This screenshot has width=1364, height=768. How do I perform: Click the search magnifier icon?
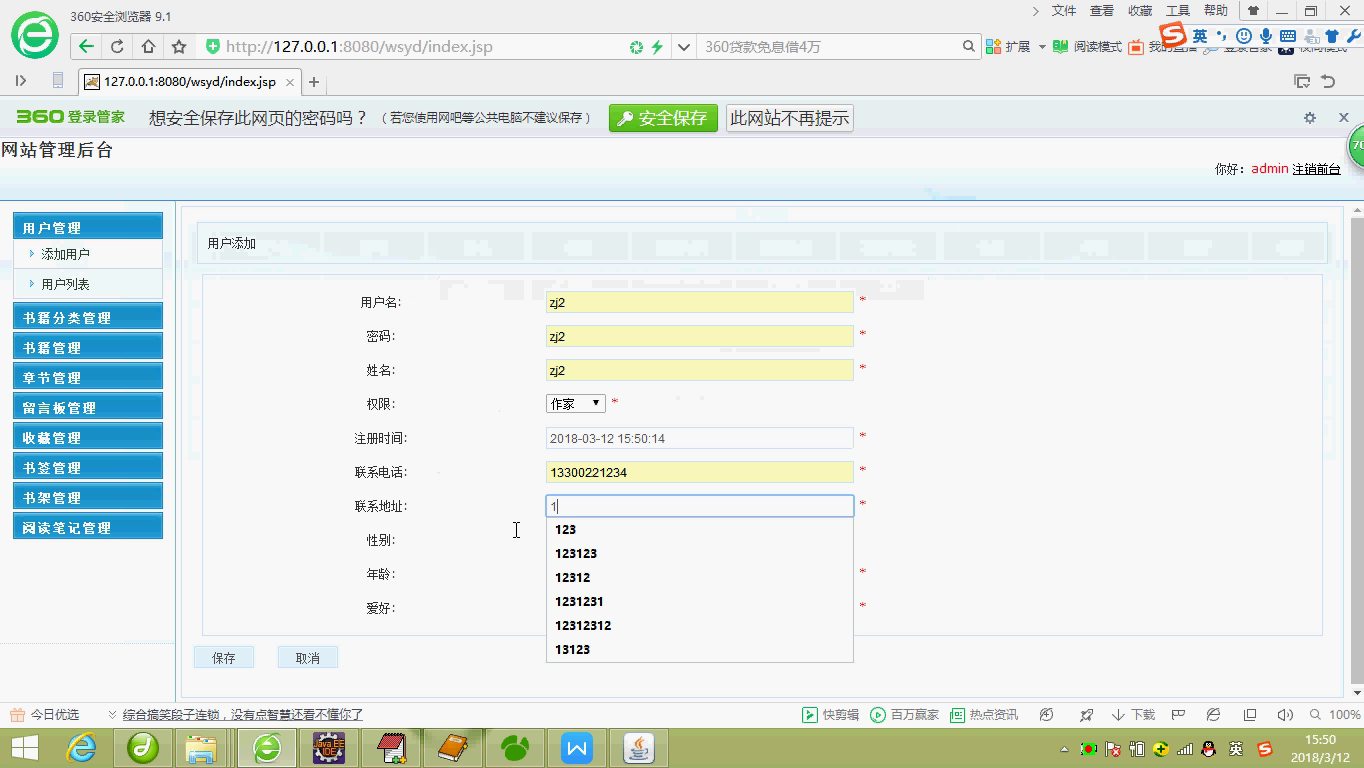(x=968, y=46)
